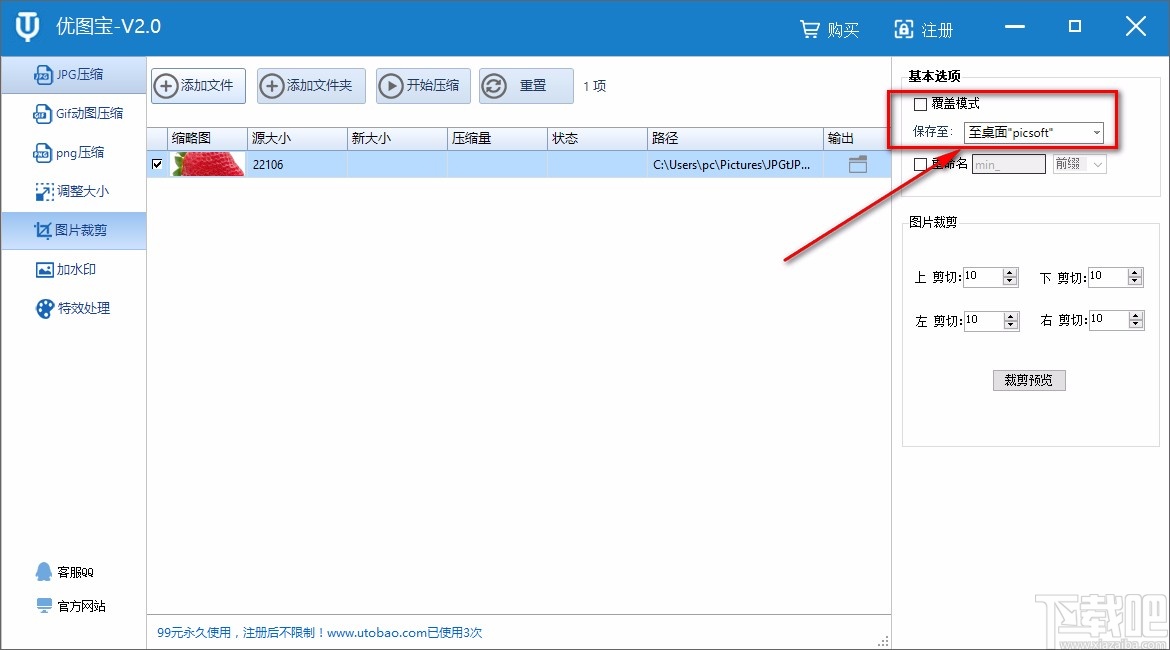Click the 注册 button in title bar
The height and width of the screenshot is (650, 1170).
pyautogui.click(x=923, y=30)
